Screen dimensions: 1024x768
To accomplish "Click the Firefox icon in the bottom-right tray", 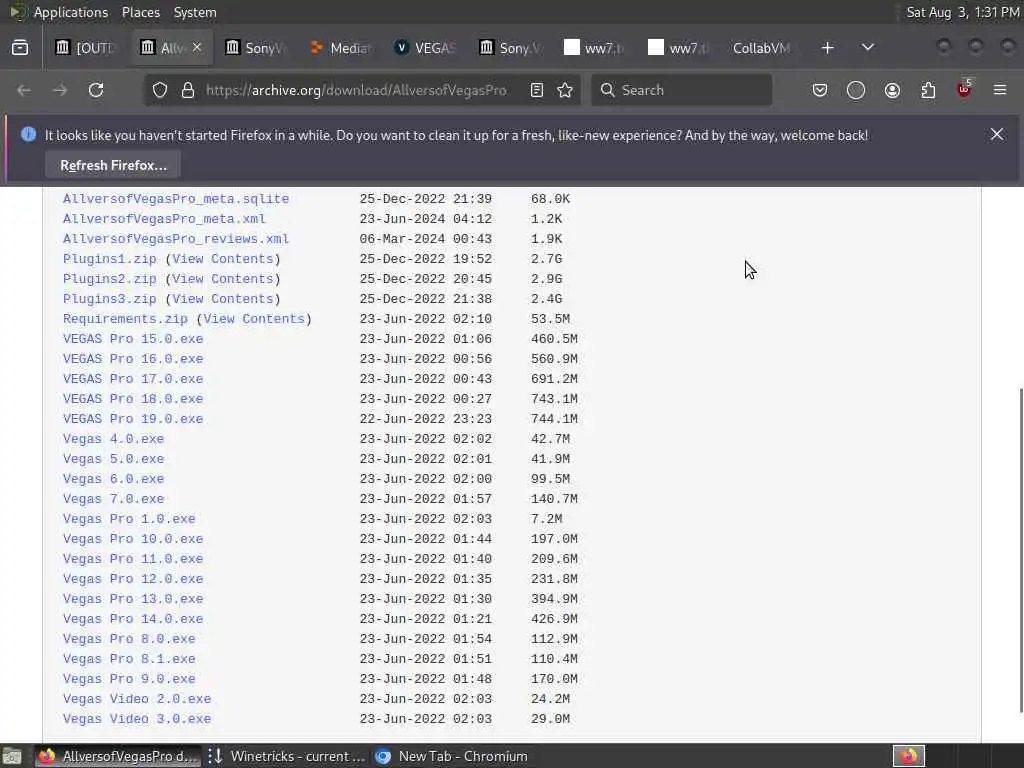I will pyautogui.click(x=909, y=756).
